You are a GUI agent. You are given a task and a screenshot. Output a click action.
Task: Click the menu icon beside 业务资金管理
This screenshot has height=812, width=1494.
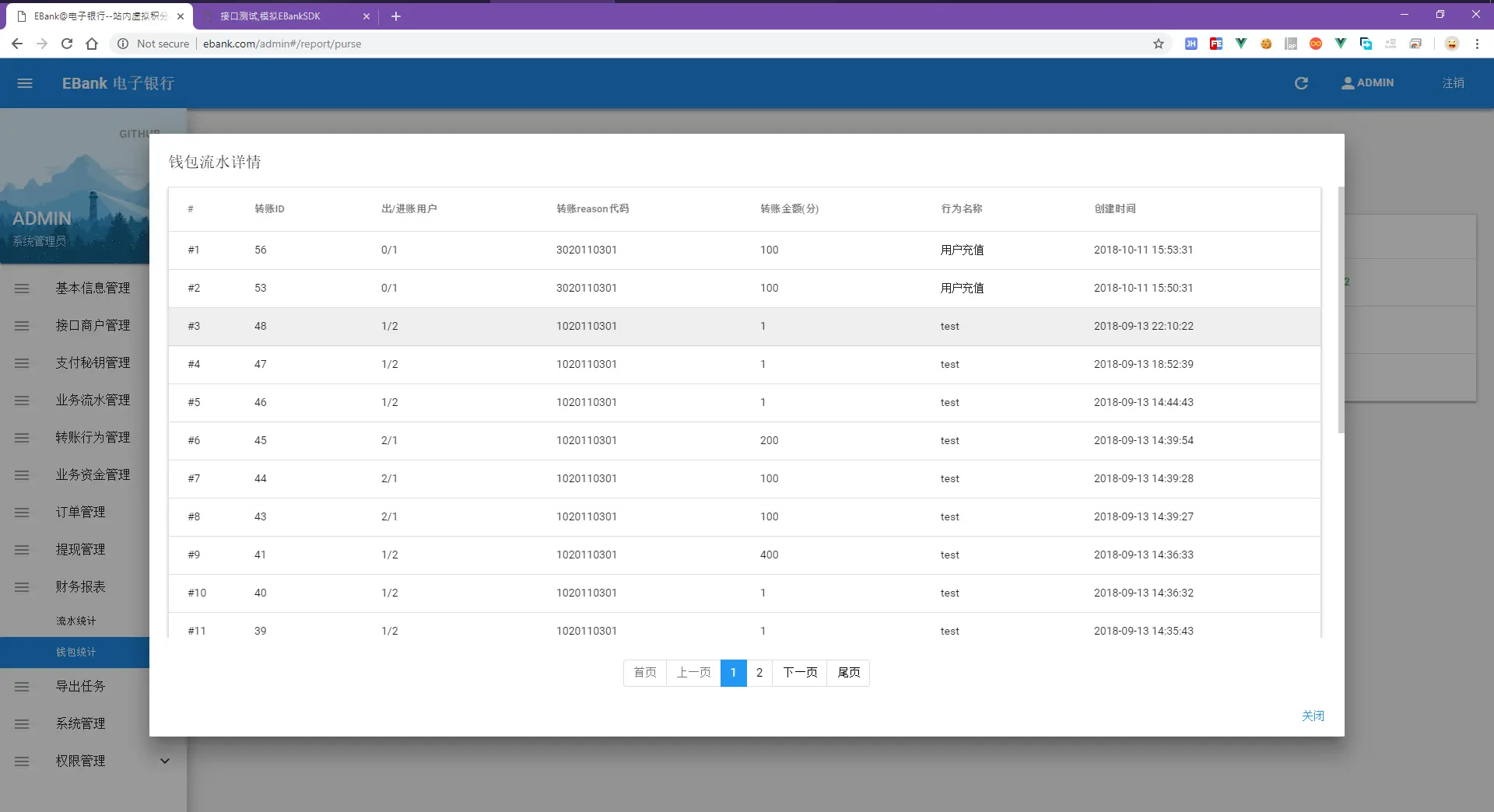22,475
